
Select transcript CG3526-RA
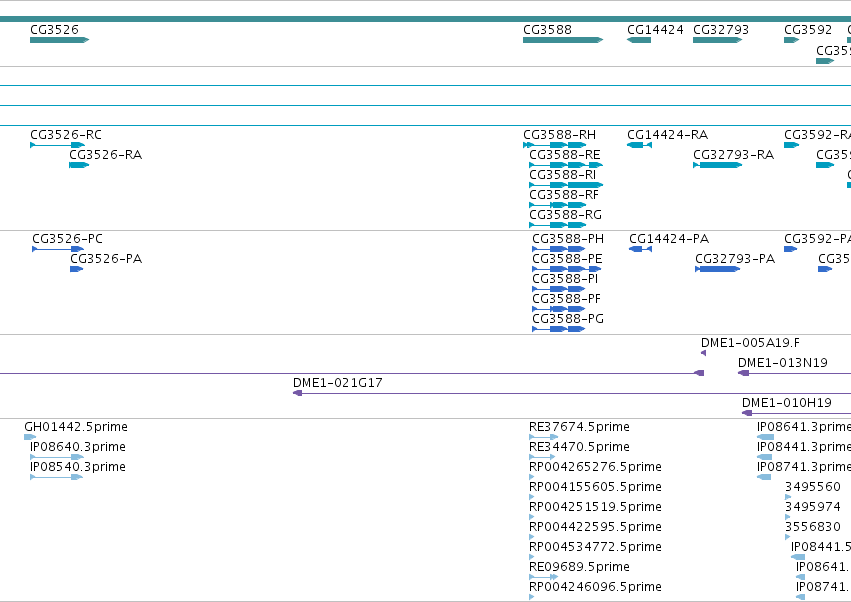click(x=79, y=165)
